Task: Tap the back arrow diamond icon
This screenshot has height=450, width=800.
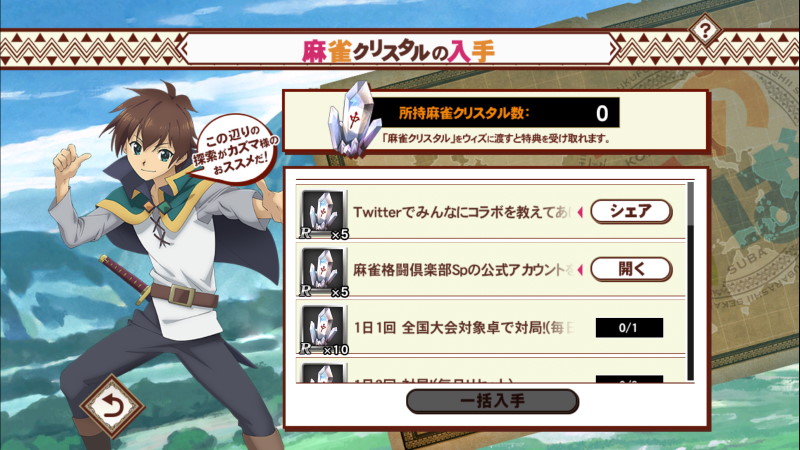Action: click(x=112, y=407)
